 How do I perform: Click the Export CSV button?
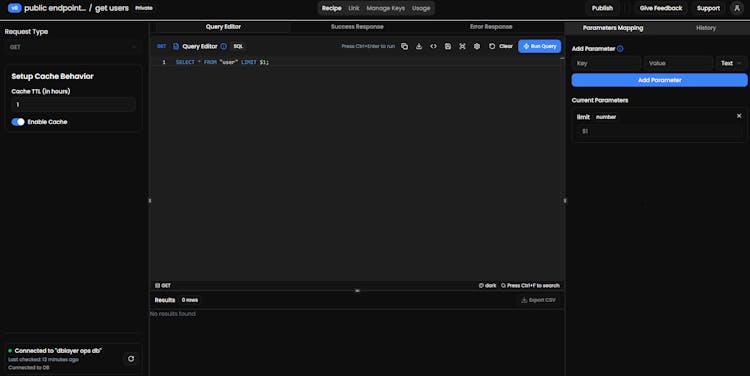coord(539,300)
